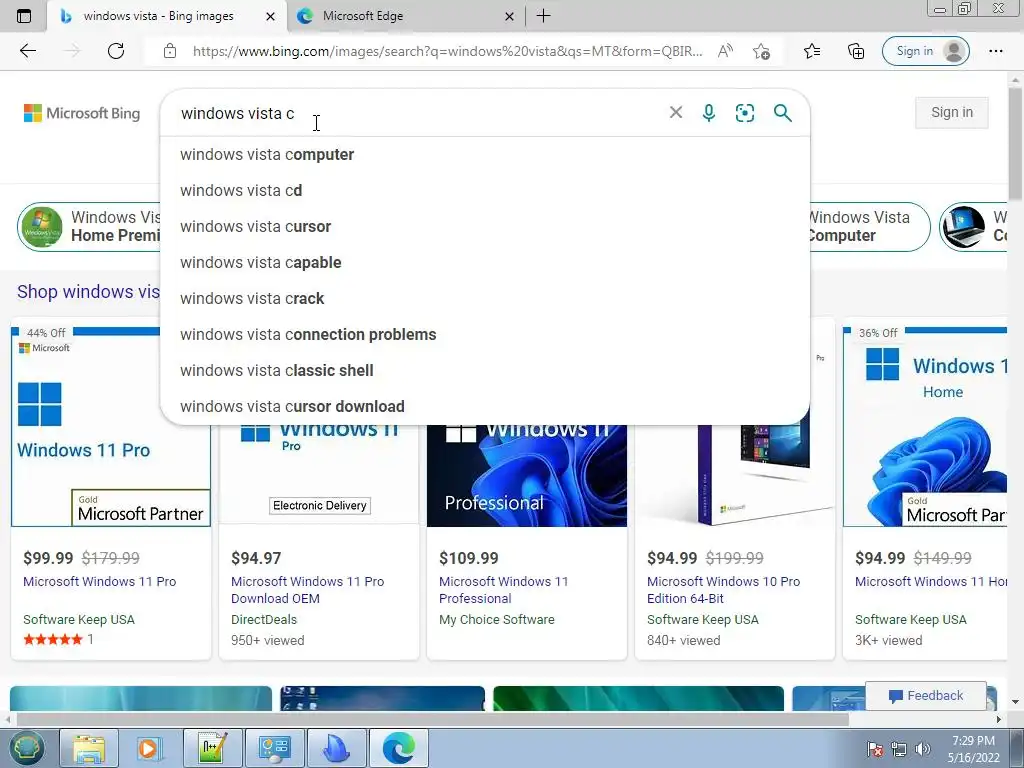
Task: Open the Feedback button
Action: pos(925,696)
